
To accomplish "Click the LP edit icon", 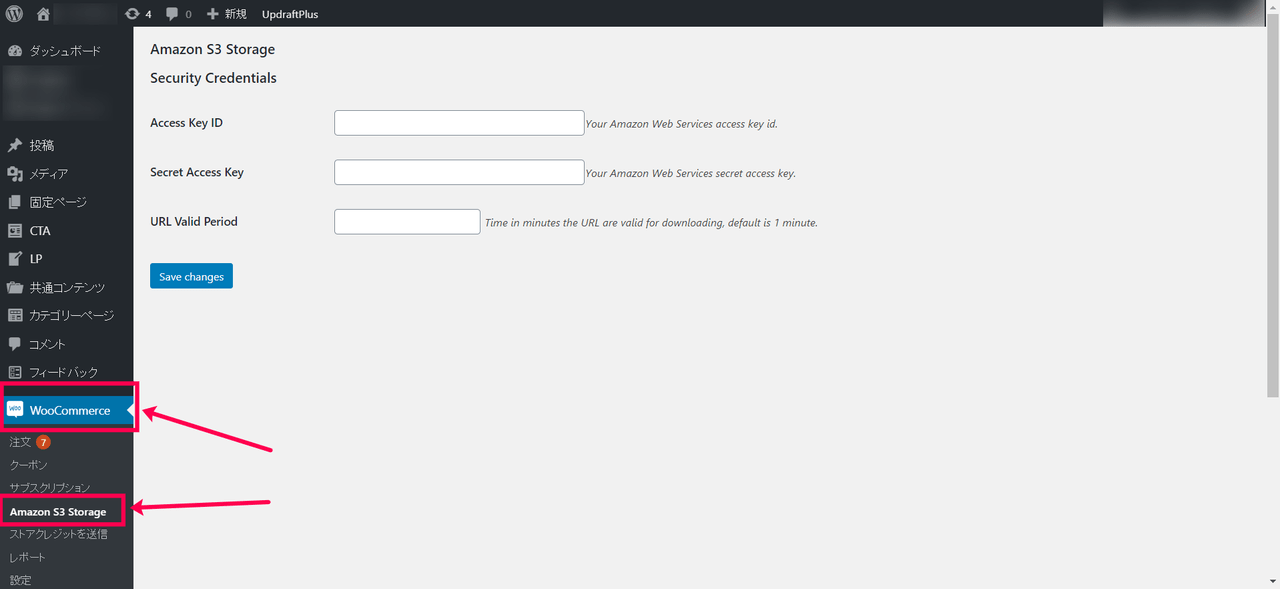I will 15,258.
